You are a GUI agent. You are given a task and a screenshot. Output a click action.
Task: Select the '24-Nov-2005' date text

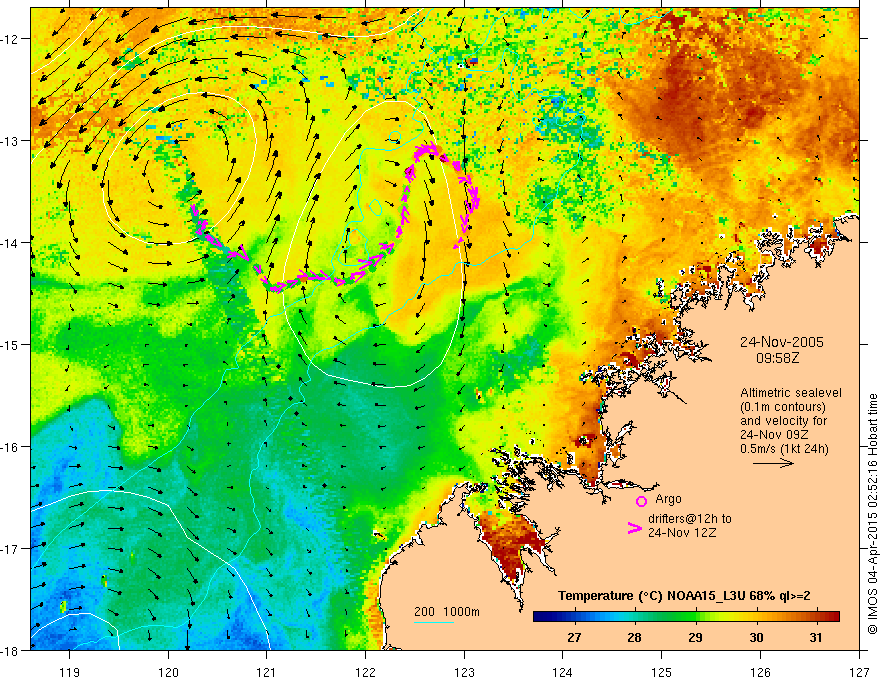click(x=782, y=342)
